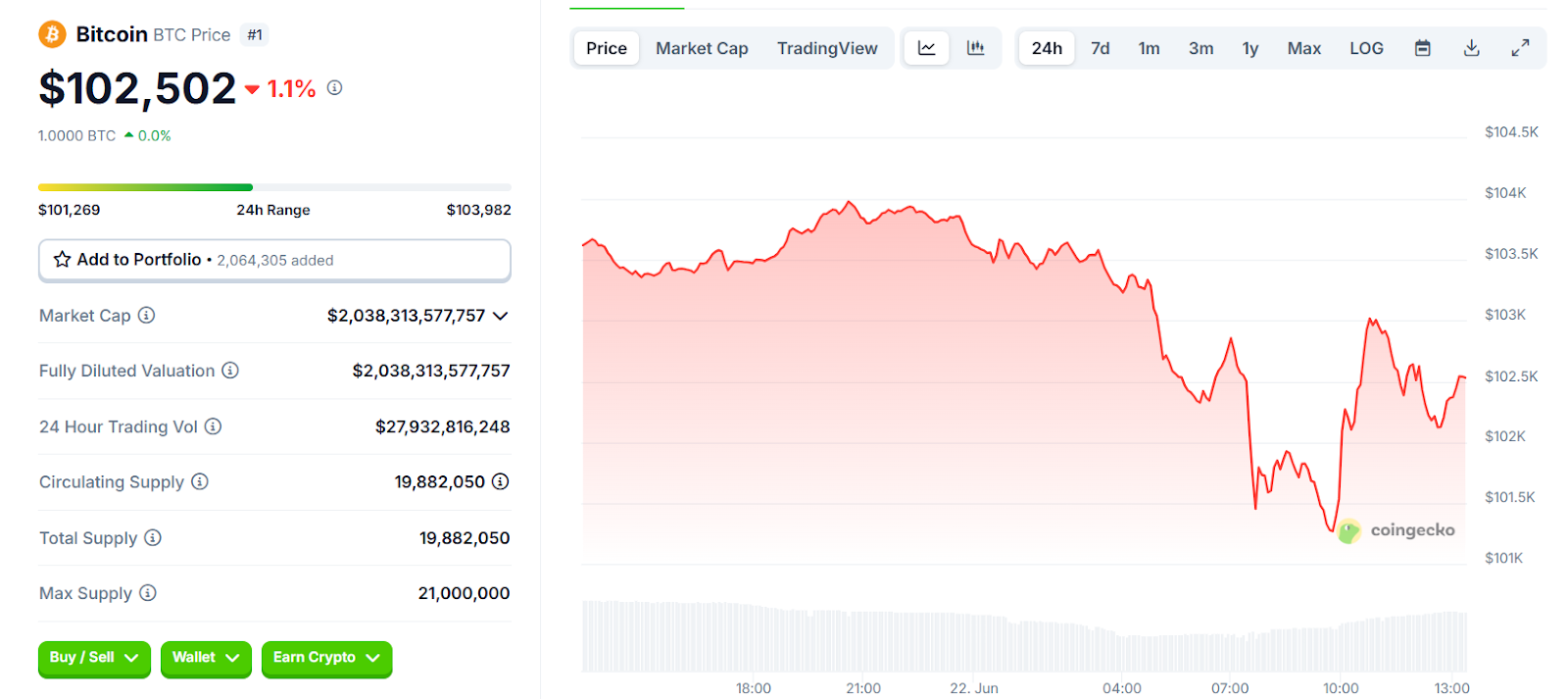The height and width of the screenshot is (699, 1568).
Task: Click the $102,502 price text
Action: tap(137, 89)
